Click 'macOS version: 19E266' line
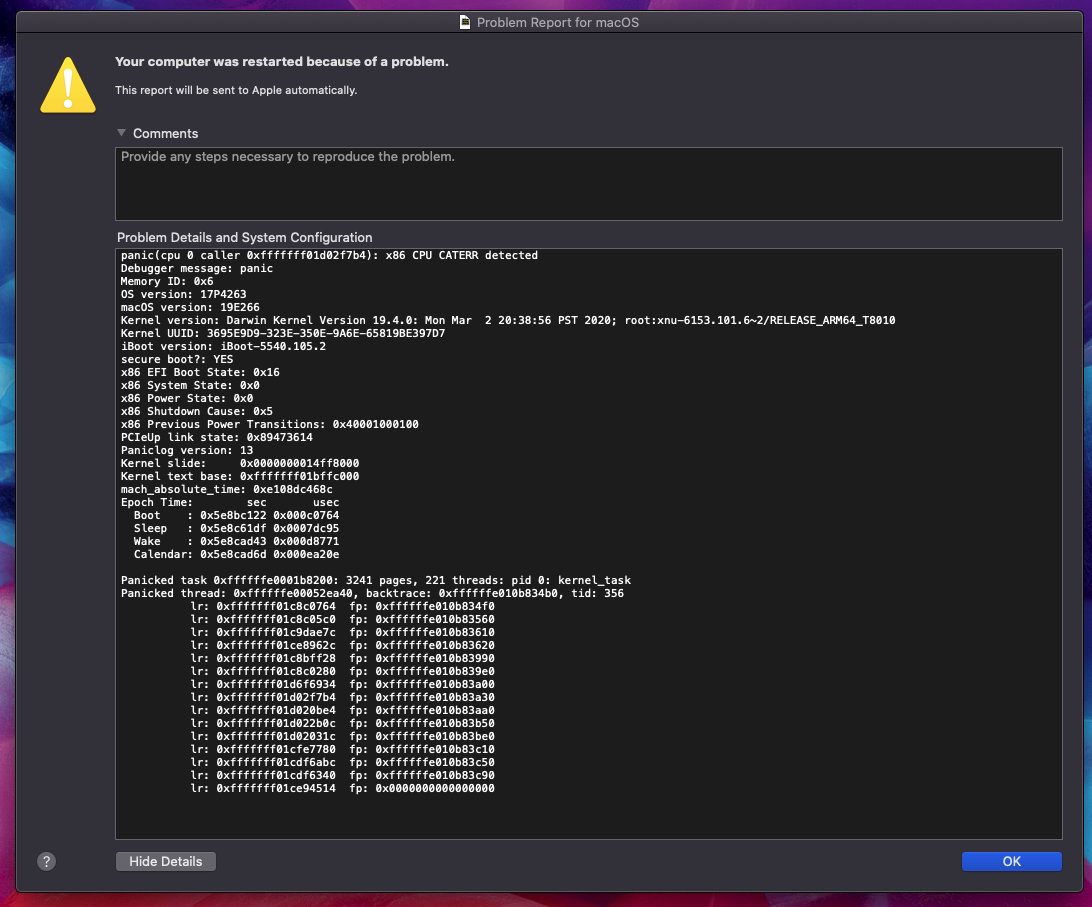1092x907 pixels. coord(190,307)
